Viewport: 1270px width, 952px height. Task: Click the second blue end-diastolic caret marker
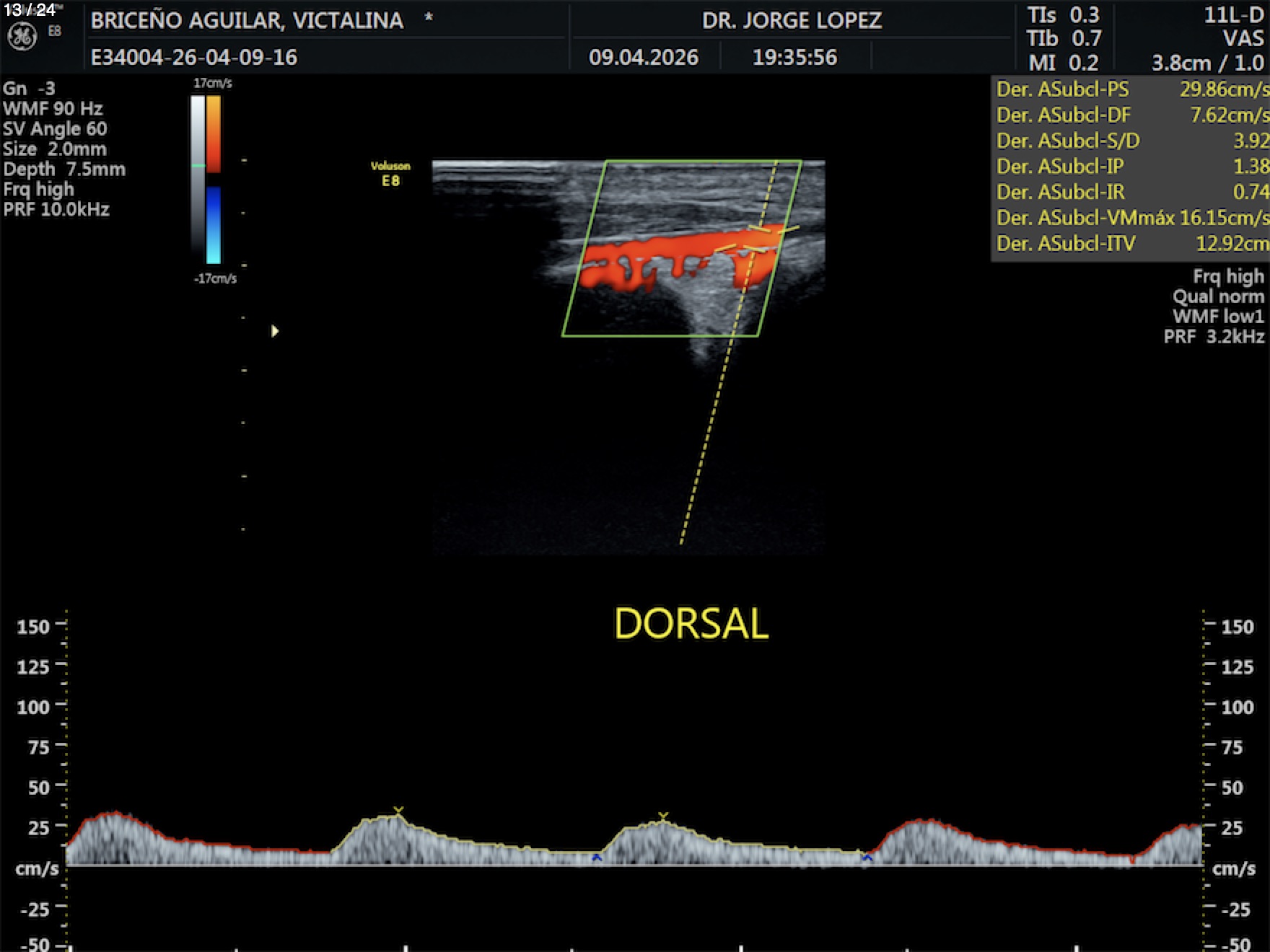(x=867, y=858)
